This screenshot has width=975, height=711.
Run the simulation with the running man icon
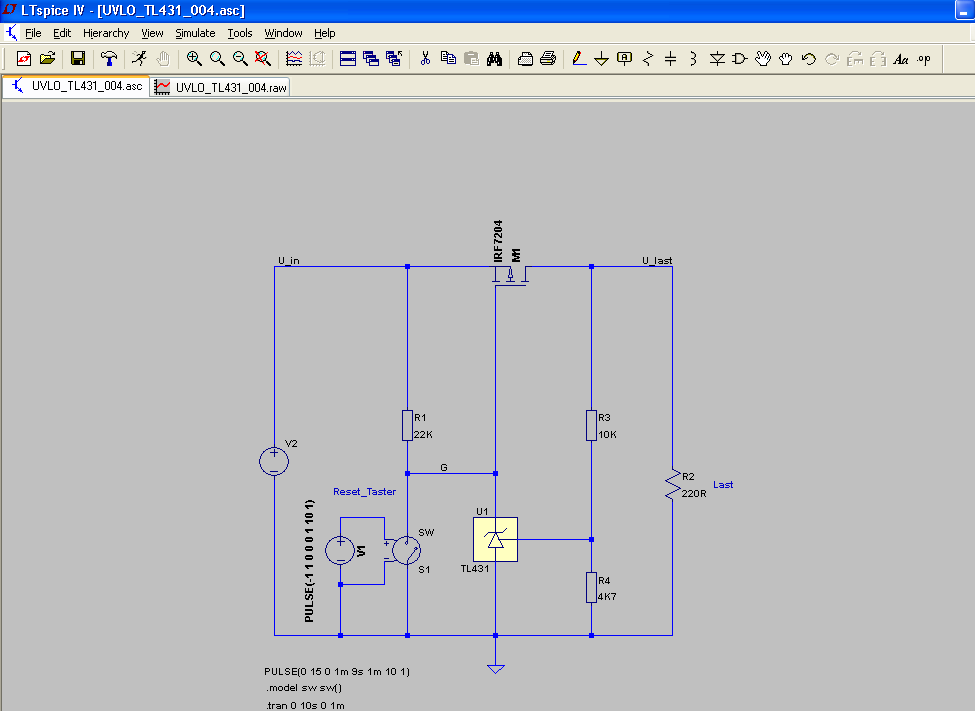[x=139, y=58]
